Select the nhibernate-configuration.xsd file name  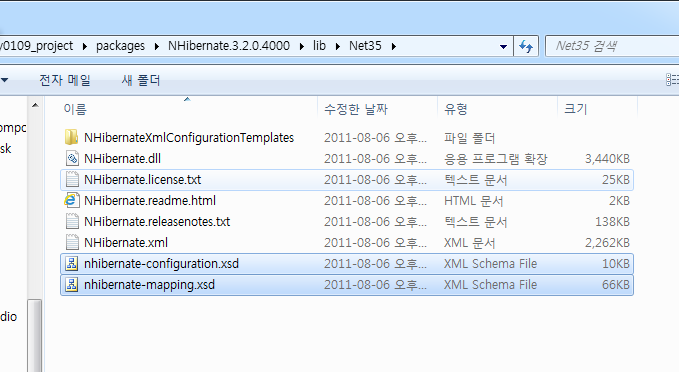click(x=162, y=263)
